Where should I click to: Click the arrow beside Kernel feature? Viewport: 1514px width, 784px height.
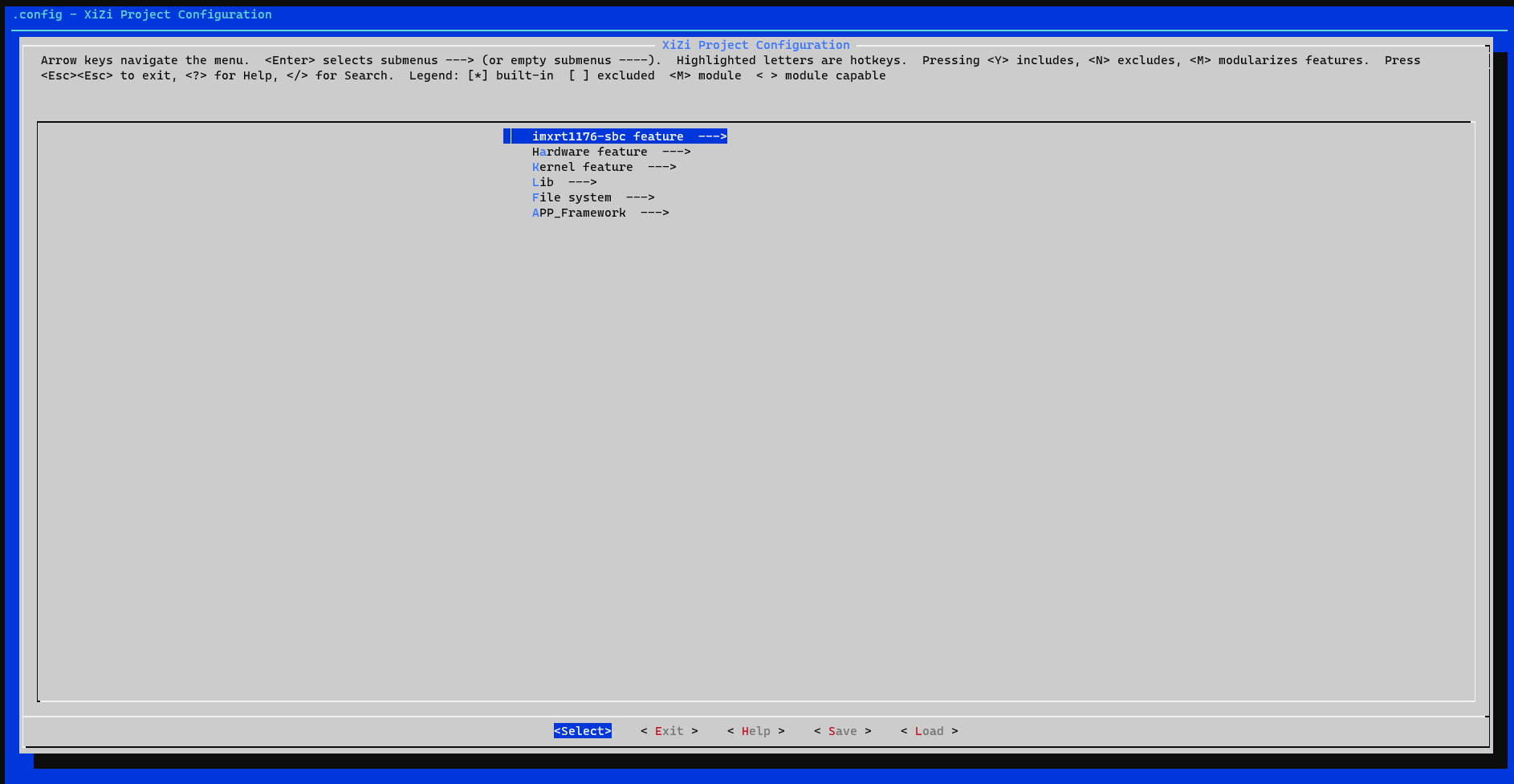coord(661,167)
